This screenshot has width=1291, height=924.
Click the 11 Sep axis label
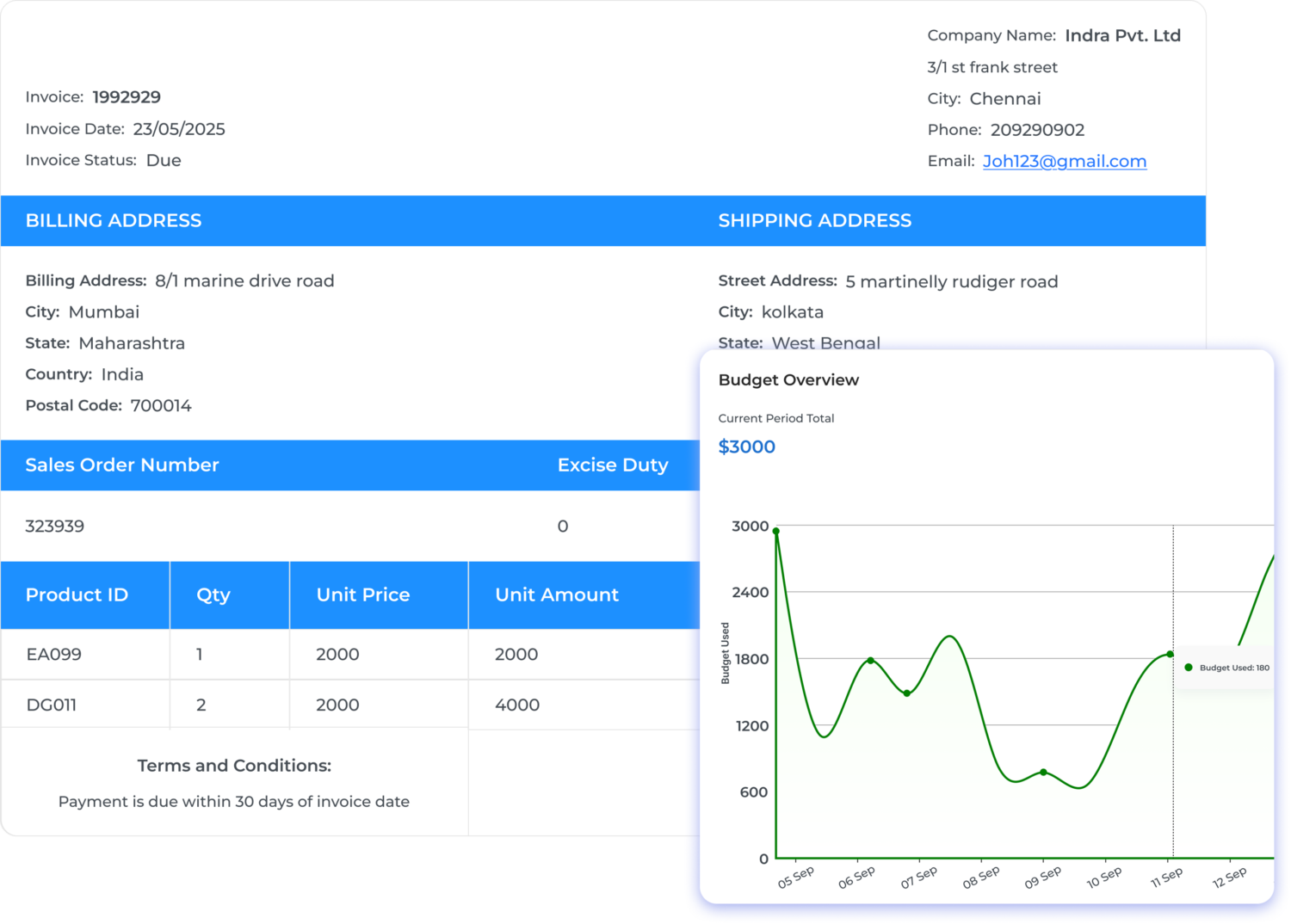1166,878
